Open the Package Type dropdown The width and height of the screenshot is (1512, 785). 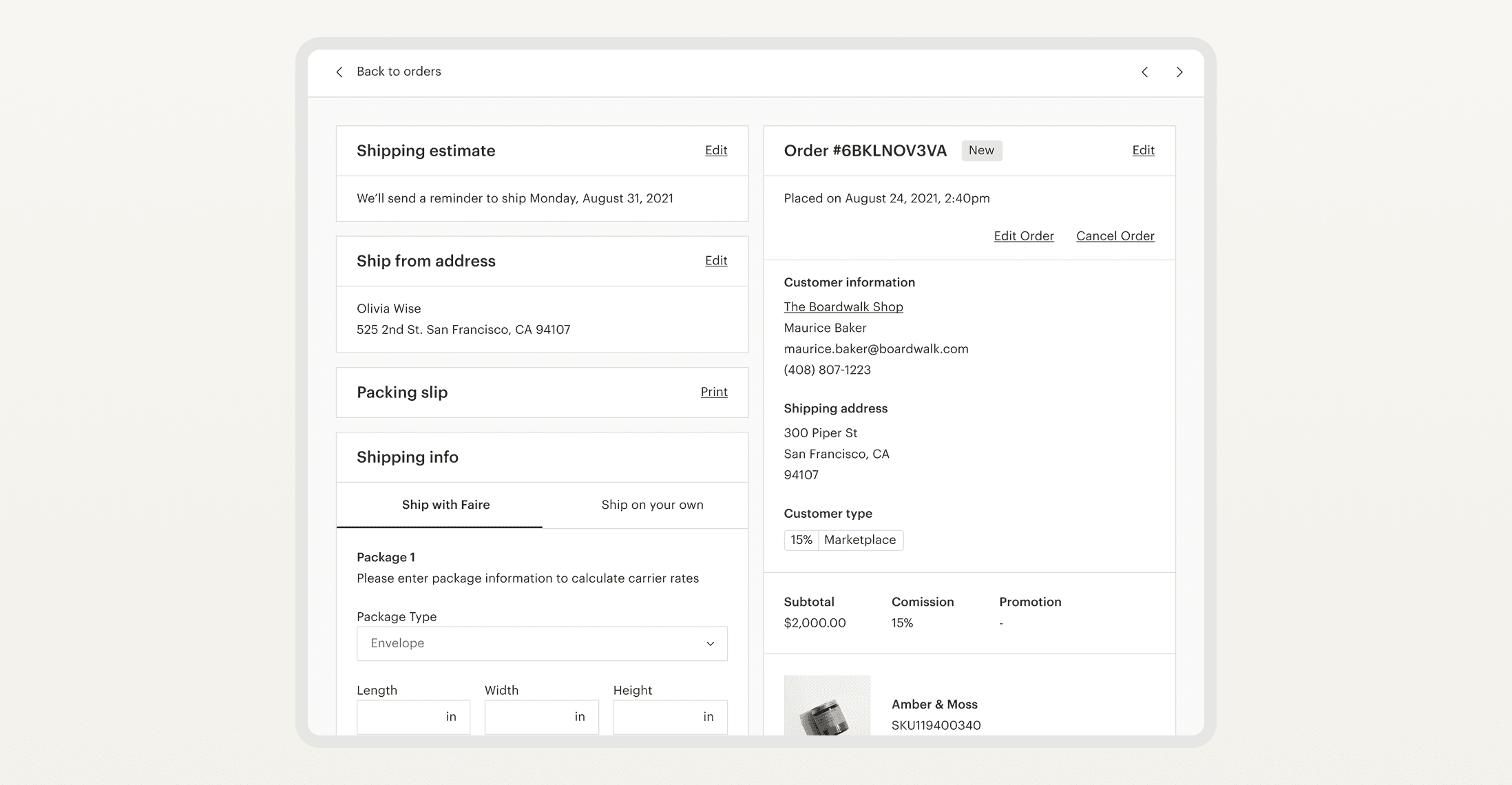542,643
